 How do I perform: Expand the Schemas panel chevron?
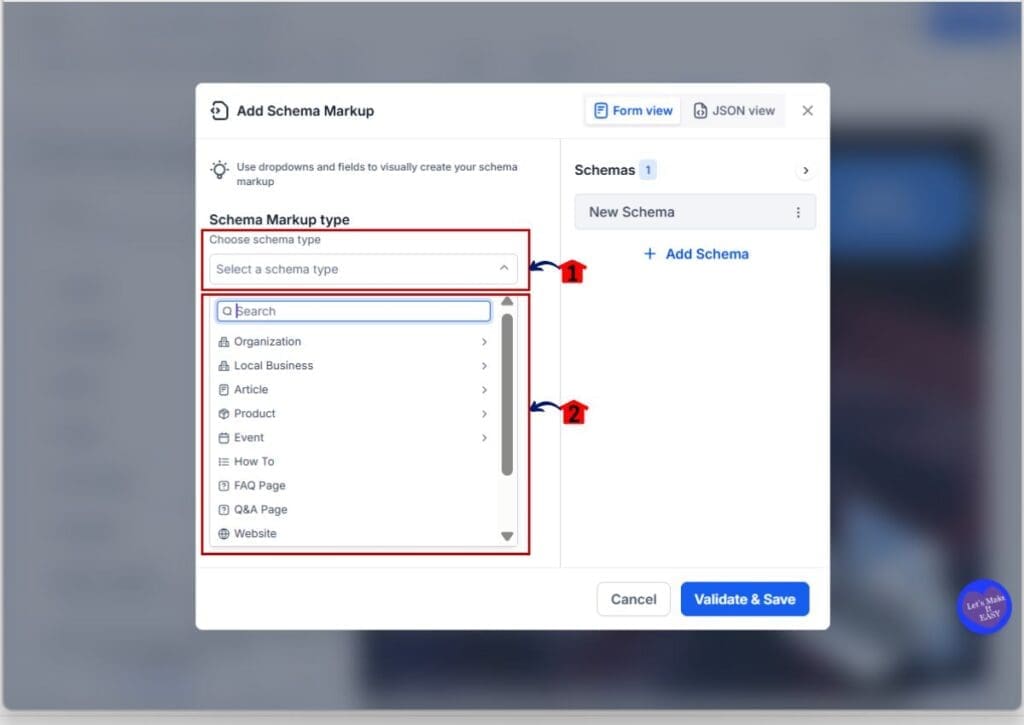tap(806, 170)
